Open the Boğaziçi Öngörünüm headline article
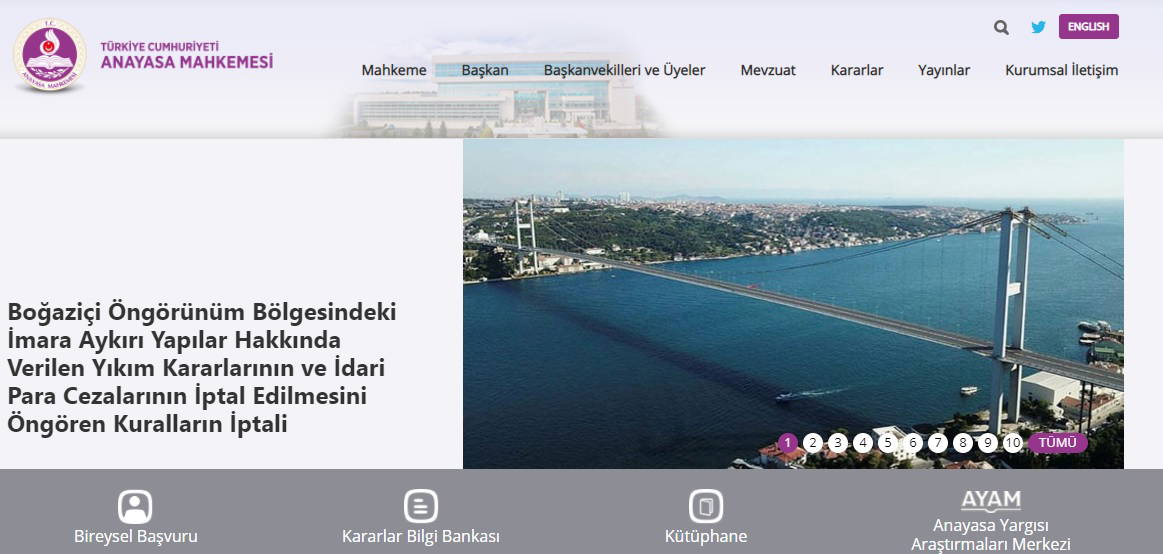This screenshot has width=1163, height=554. [201, 368]
